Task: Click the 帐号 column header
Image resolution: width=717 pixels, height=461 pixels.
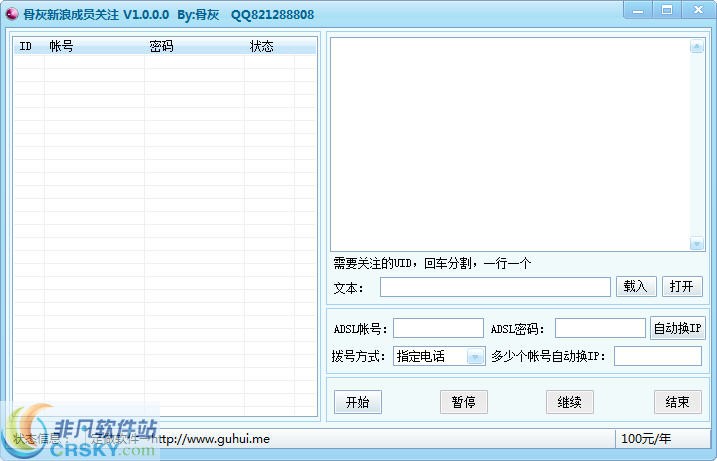Action: [94, 46]
